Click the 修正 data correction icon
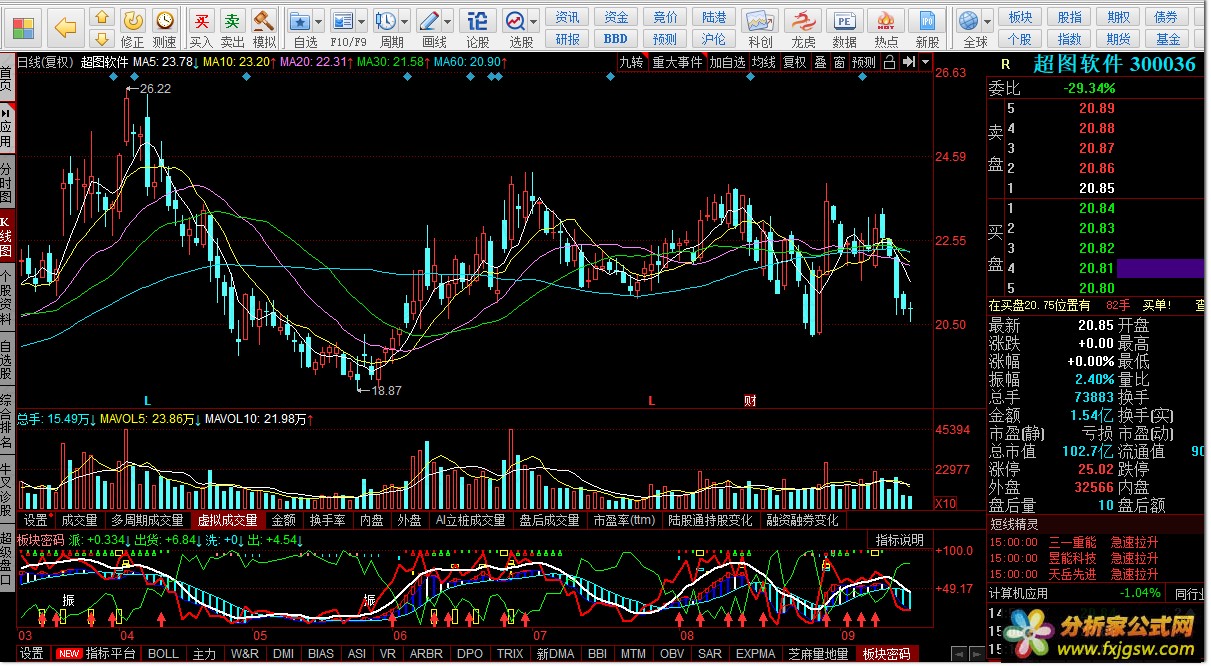1211x666 pixels. coord(133,20)
